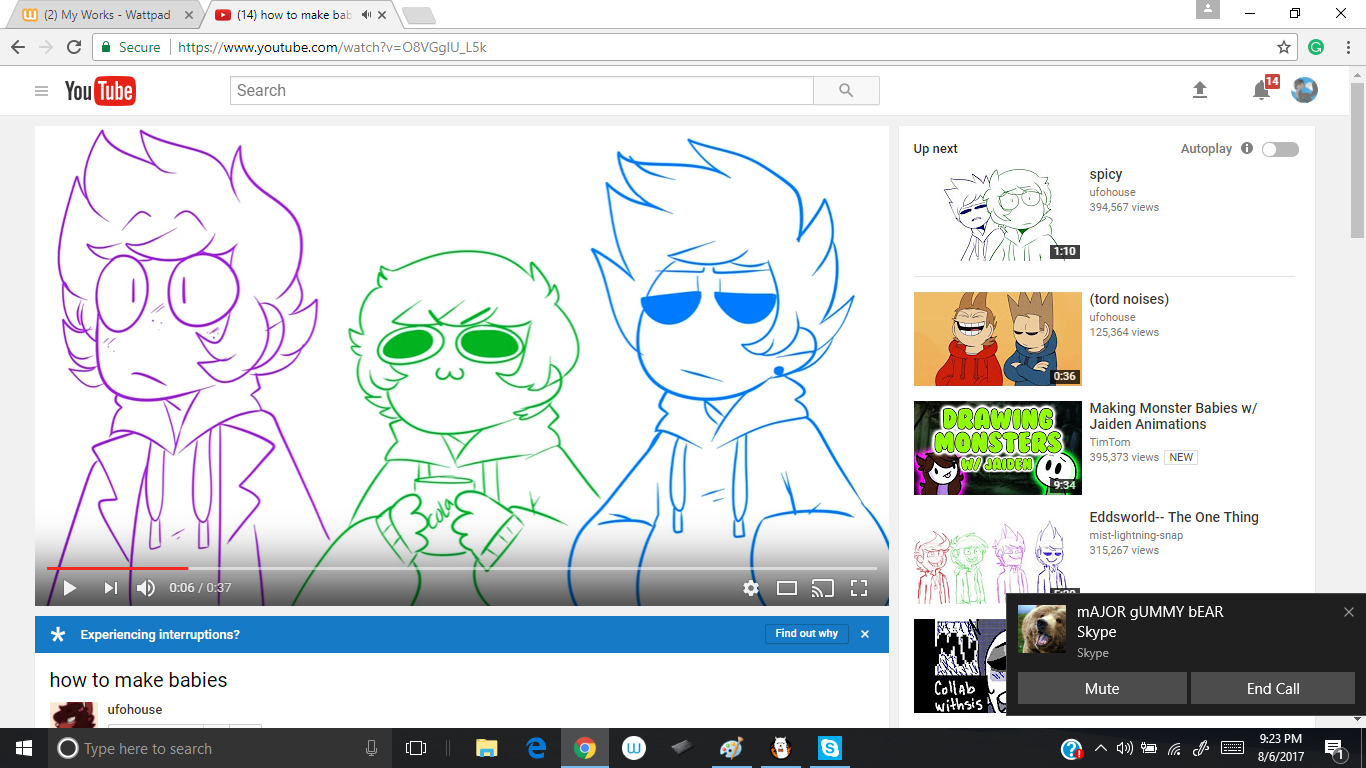Mute the Skype call
Screen dimensions: 1366x768
point(1102,688)
